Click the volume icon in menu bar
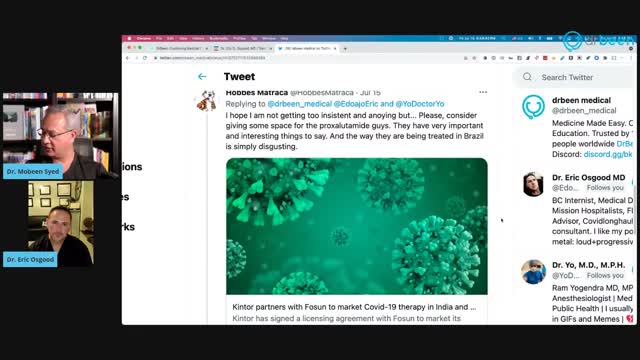Screen dimensions: 640x360 pos(531,38)
